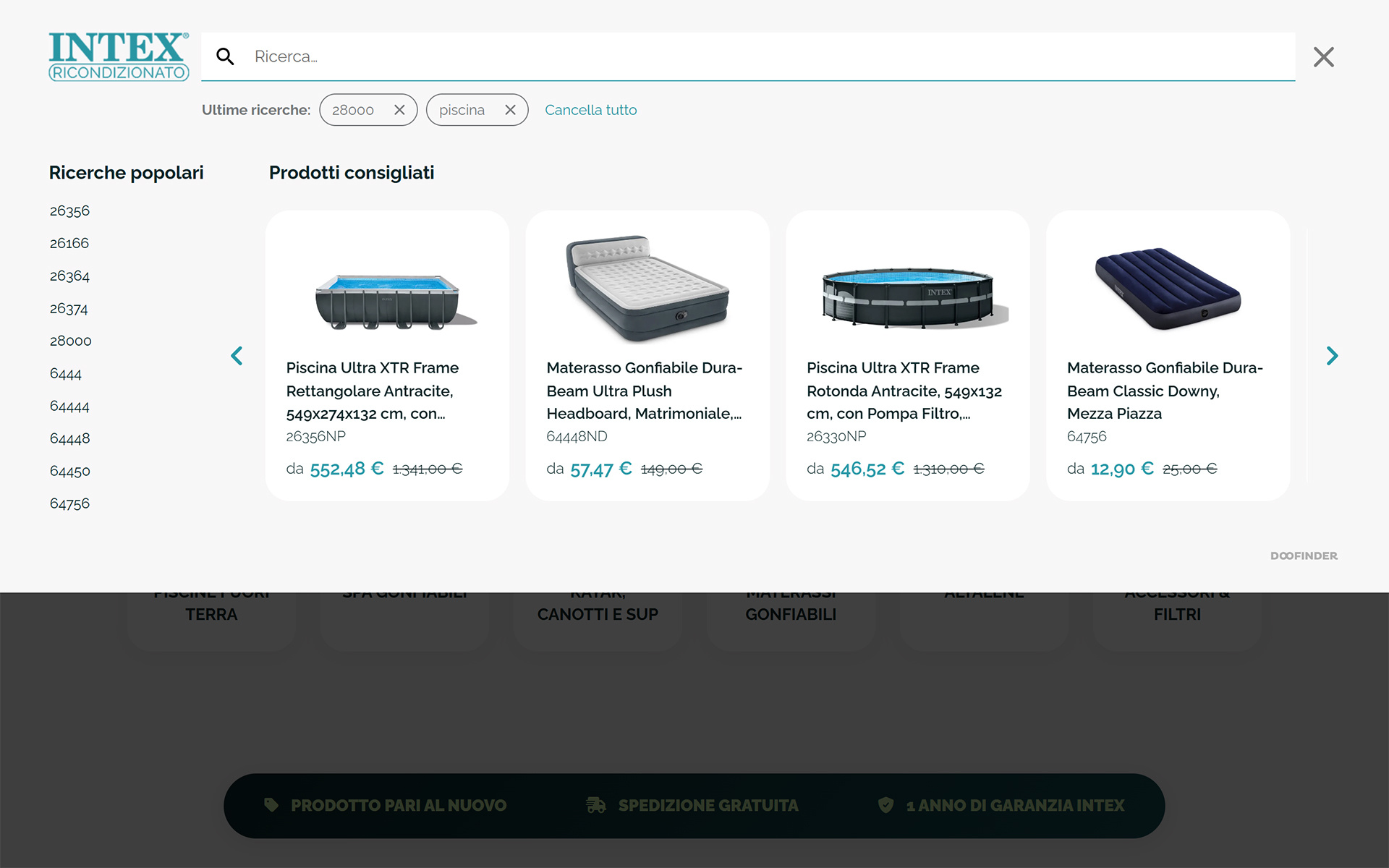Choose popular search 26356
This screenshot has height=868, width=1389.
coord(69,211)
